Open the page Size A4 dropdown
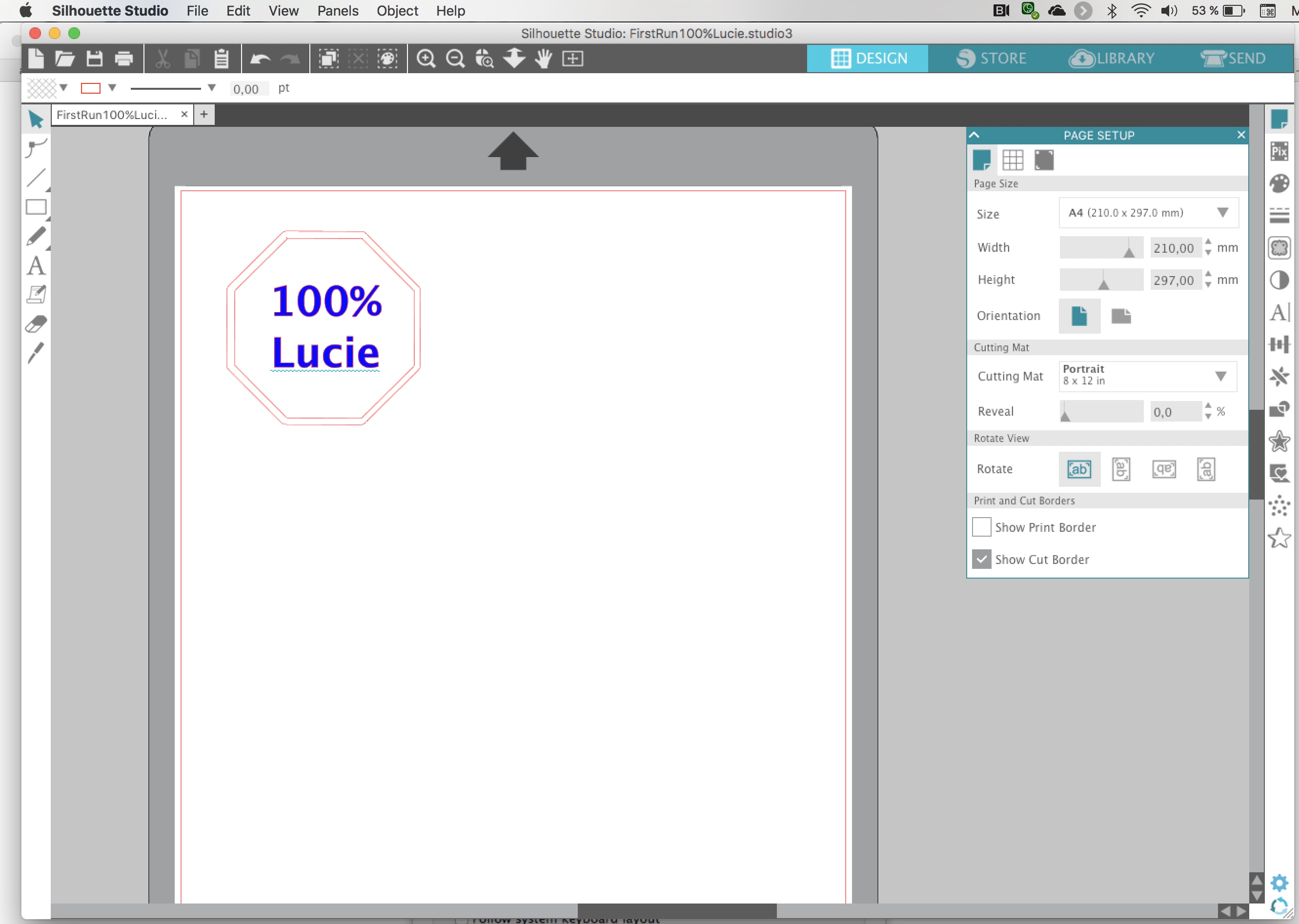Viewport: 1299px width, 924px height. 1148,213
